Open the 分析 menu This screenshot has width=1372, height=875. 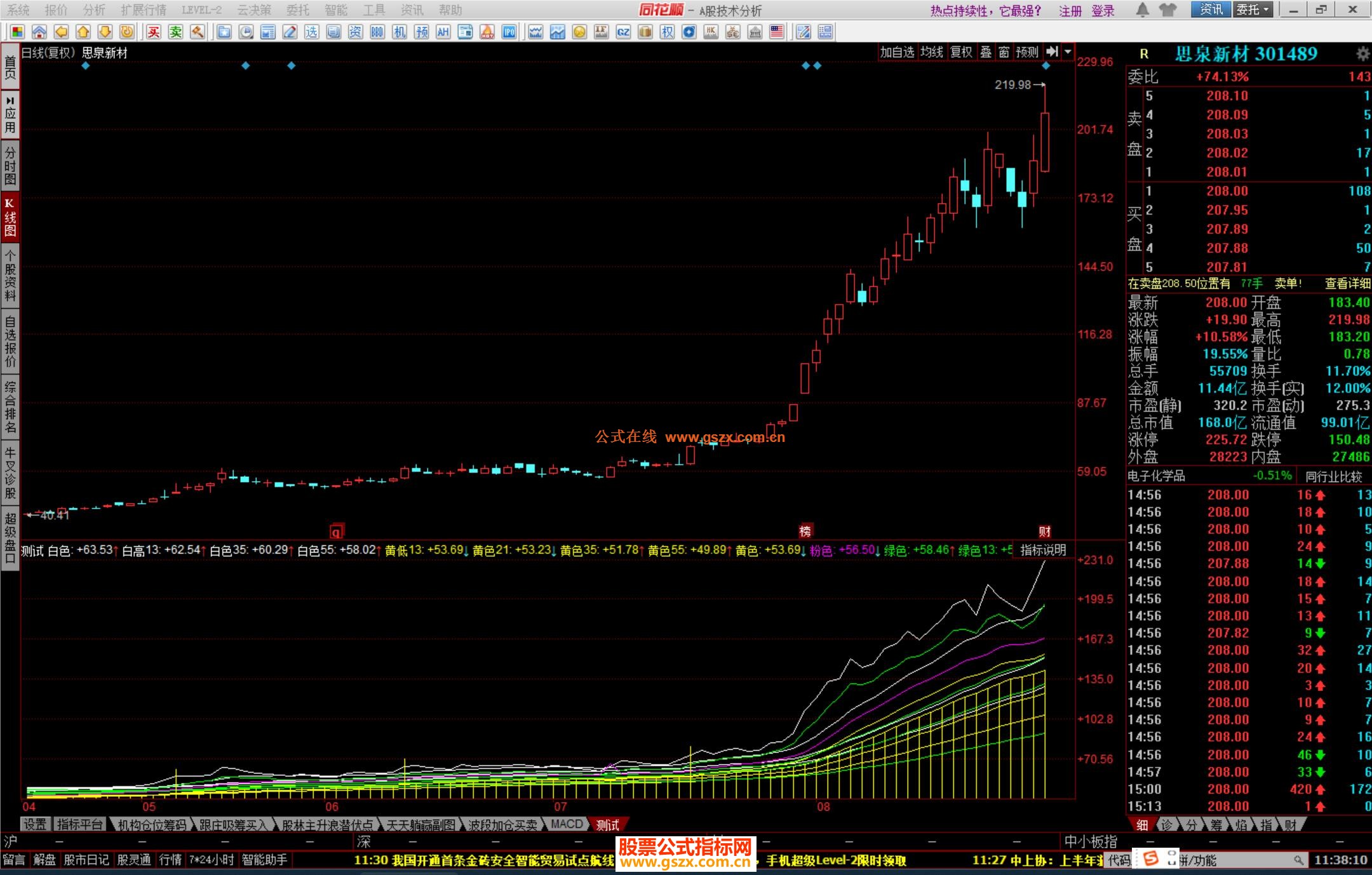(x=94, y=10)
